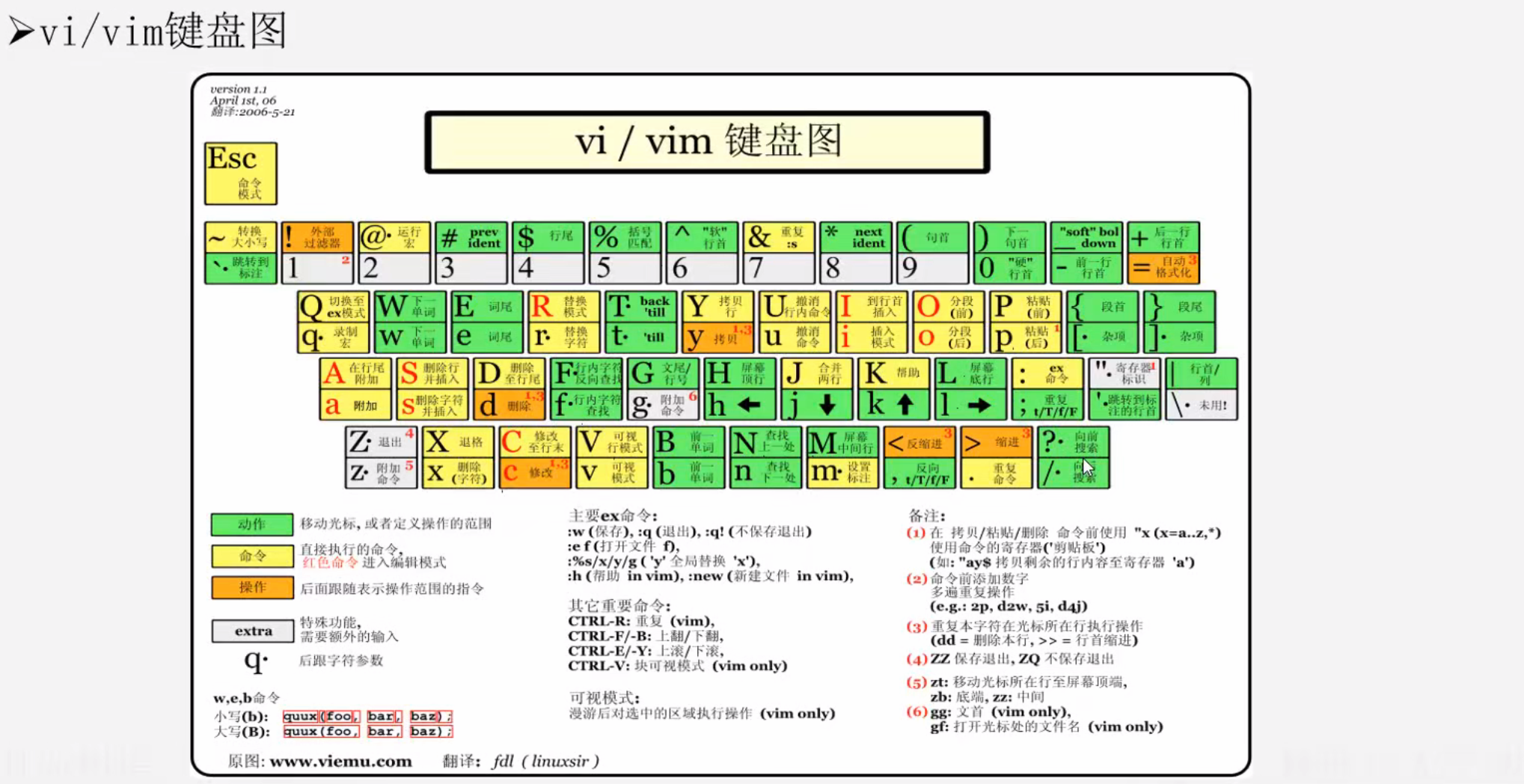Click the colon : ex命令 key
The height and width of the screenshot is (784, 1524).
click(x=1047, y=373)
